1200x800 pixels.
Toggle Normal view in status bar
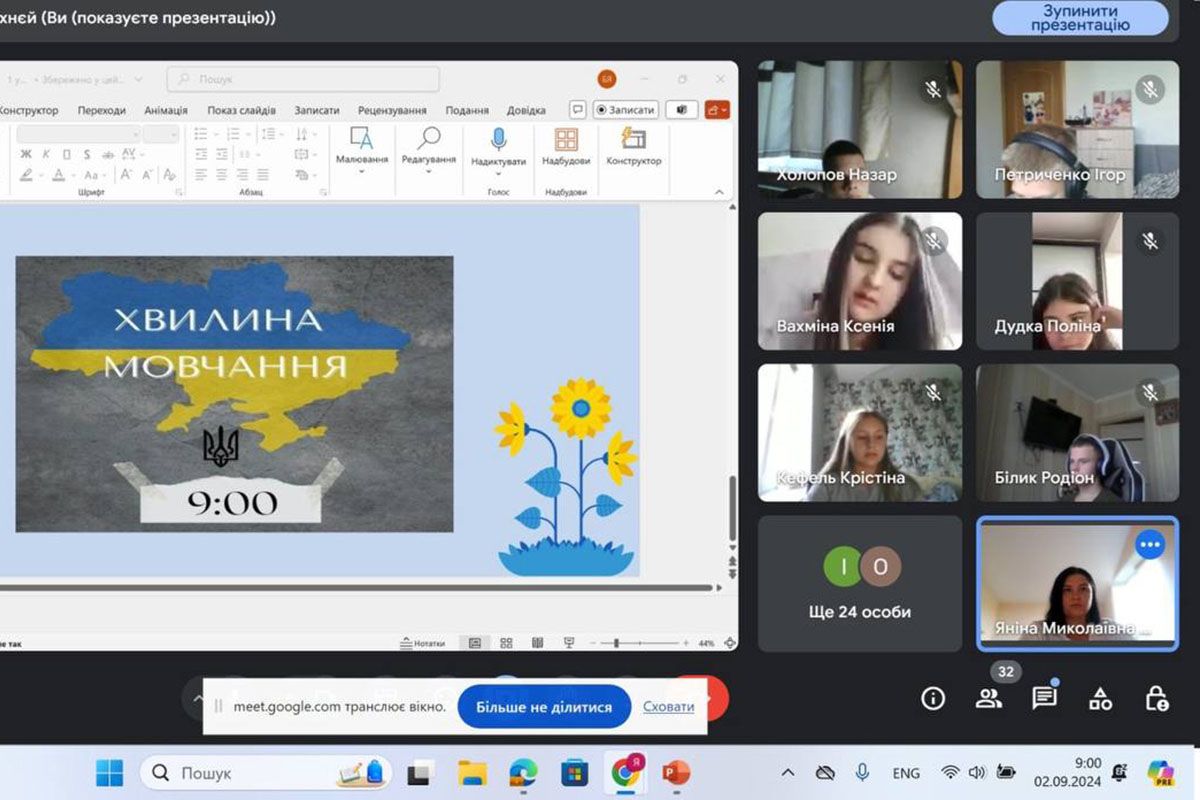474,643
